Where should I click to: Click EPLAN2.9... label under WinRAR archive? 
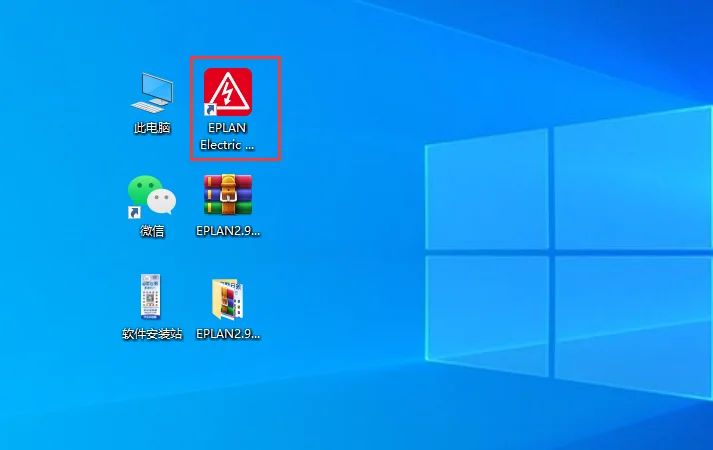pos(228,231)
